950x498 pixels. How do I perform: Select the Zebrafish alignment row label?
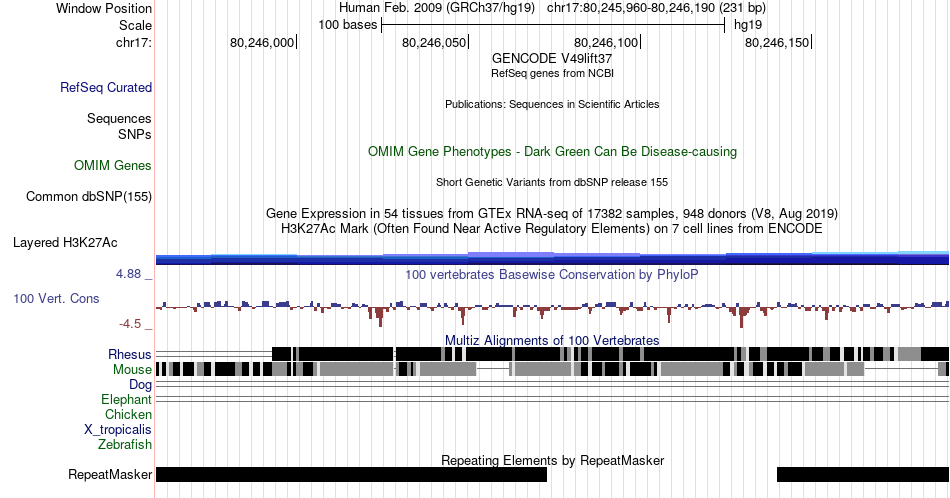tap(125, 444)
